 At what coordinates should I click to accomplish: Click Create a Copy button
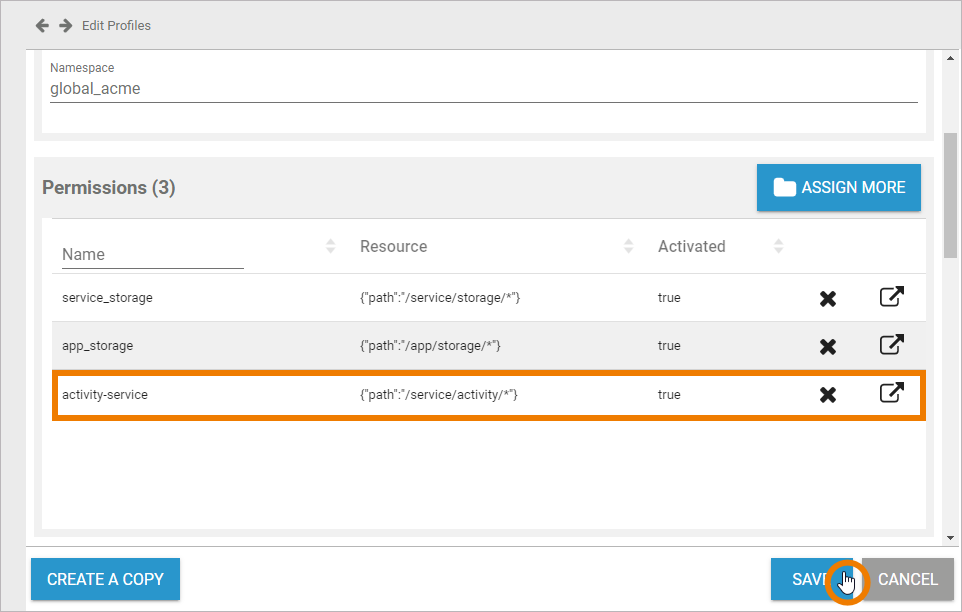(105, 579)
